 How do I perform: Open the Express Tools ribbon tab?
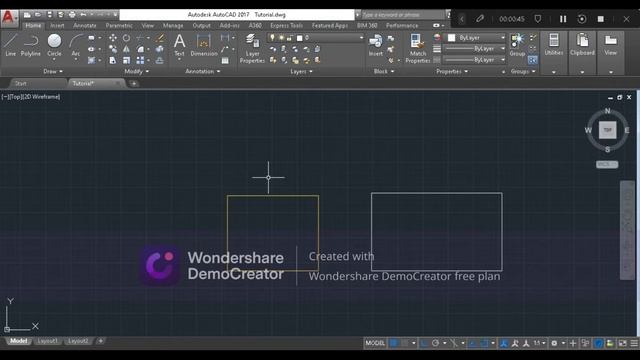click(x=287, y=26)
